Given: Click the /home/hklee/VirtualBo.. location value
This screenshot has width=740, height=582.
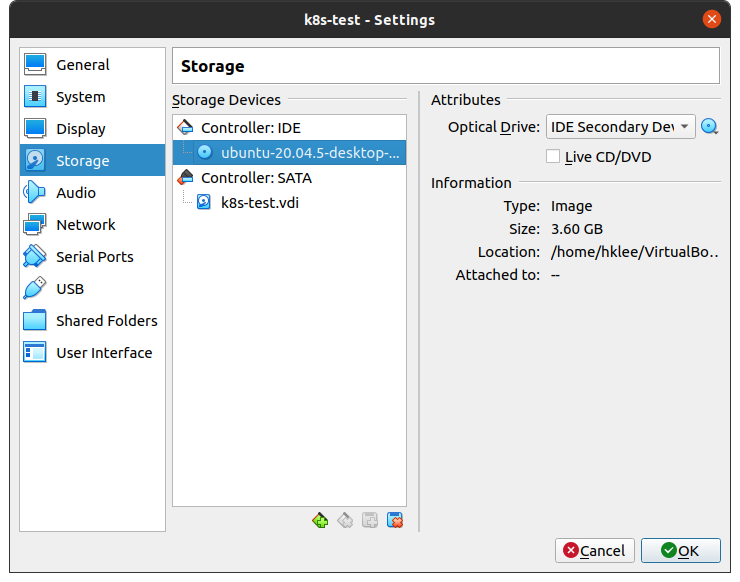Looking at the screenshot, I should (x=634, y=252).
